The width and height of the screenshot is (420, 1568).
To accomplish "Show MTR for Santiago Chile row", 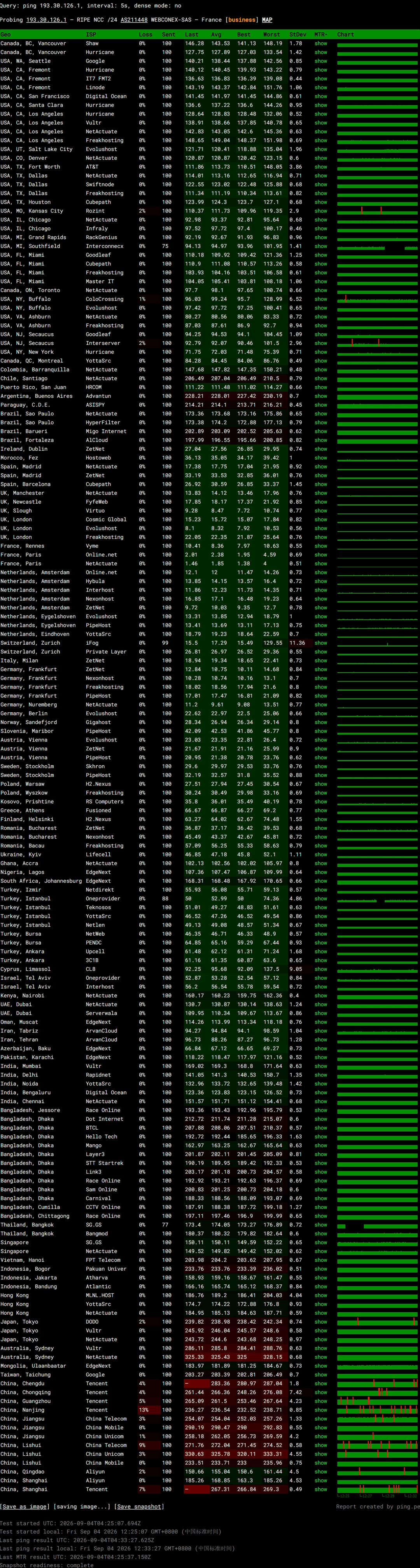I will [320, 378].
